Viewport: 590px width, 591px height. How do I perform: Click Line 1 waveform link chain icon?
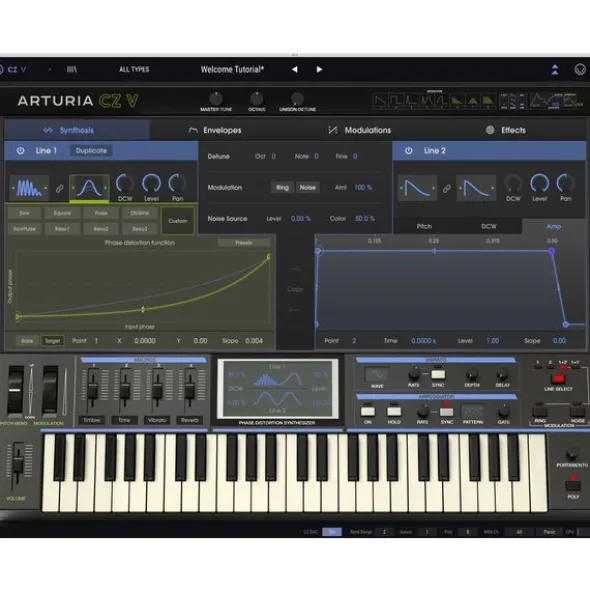pos(60,188)
